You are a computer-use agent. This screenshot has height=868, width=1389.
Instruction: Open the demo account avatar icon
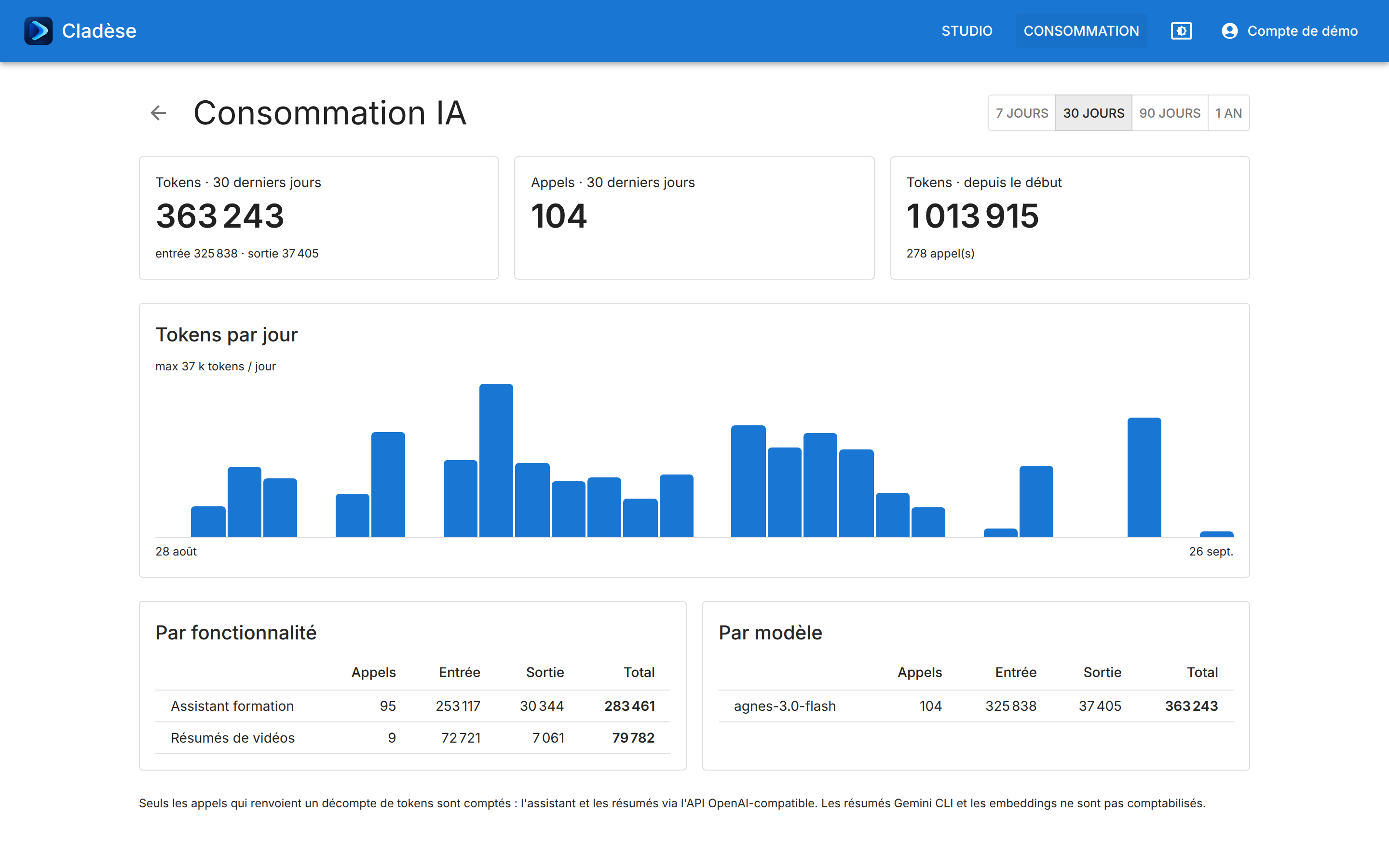point(1229,31)
